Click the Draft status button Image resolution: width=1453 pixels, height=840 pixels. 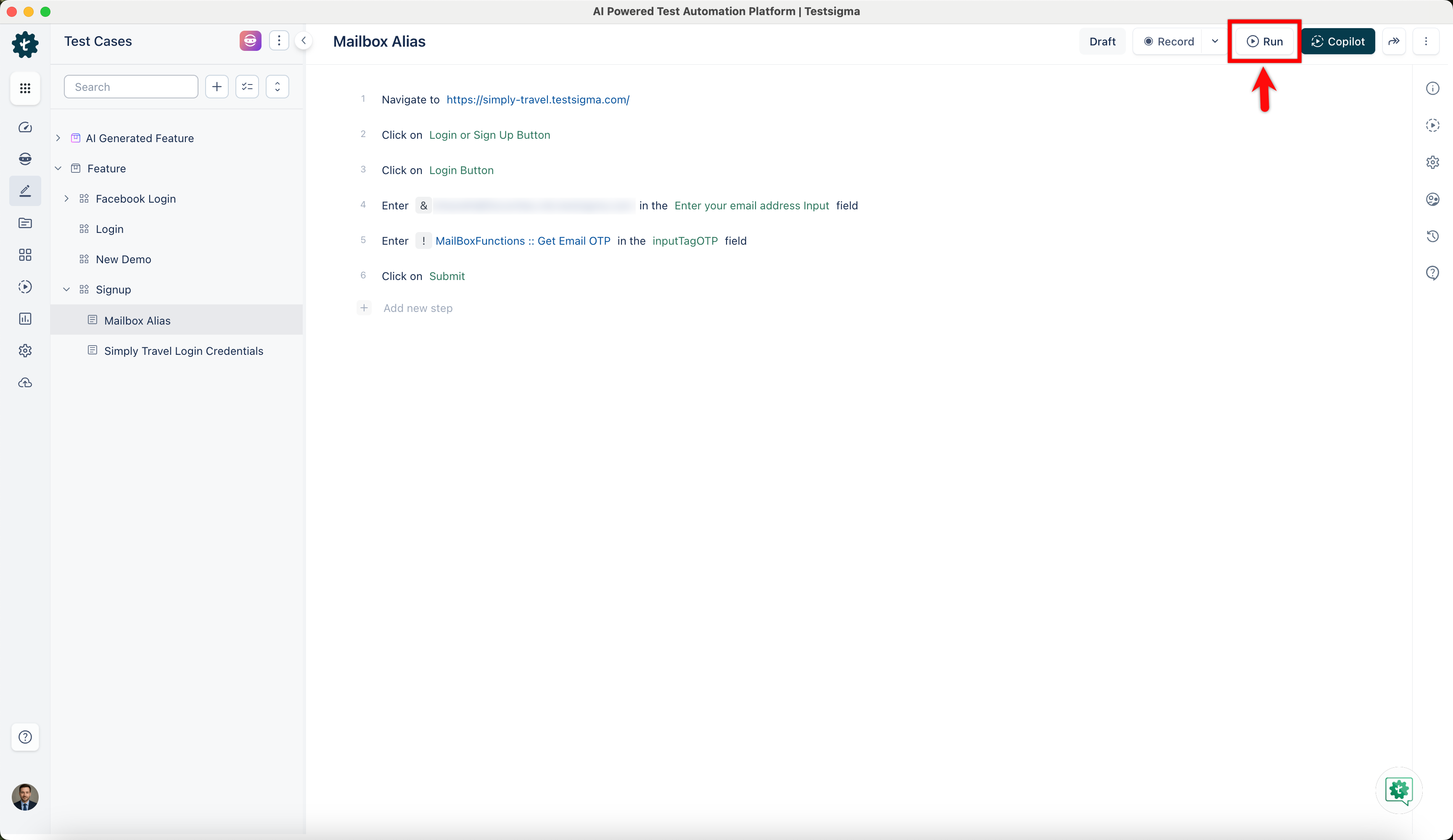[1102, 42]
